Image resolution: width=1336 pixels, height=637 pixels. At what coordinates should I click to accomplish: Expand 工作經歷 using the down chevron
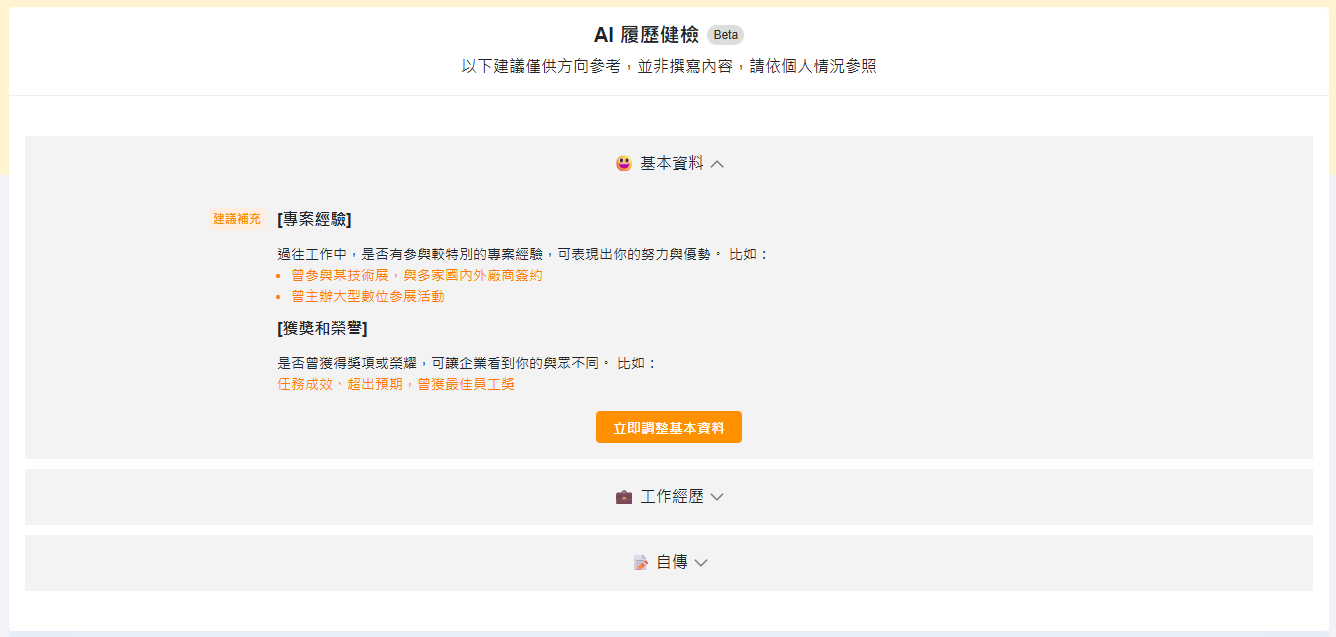(717, 497)
